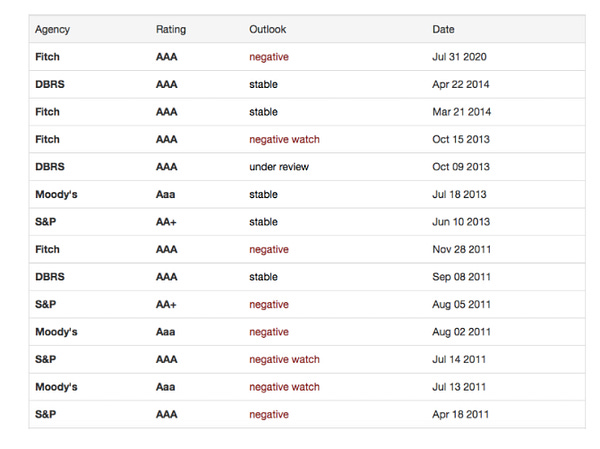Click 'negative' outlook in Aug 02 2011 row

coord(269,332)
